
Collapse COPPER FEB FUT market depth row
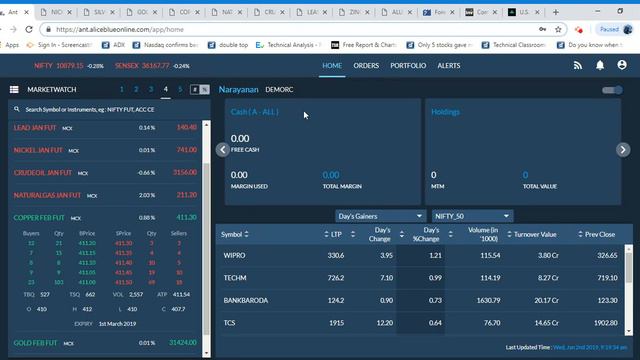point(105,218)
